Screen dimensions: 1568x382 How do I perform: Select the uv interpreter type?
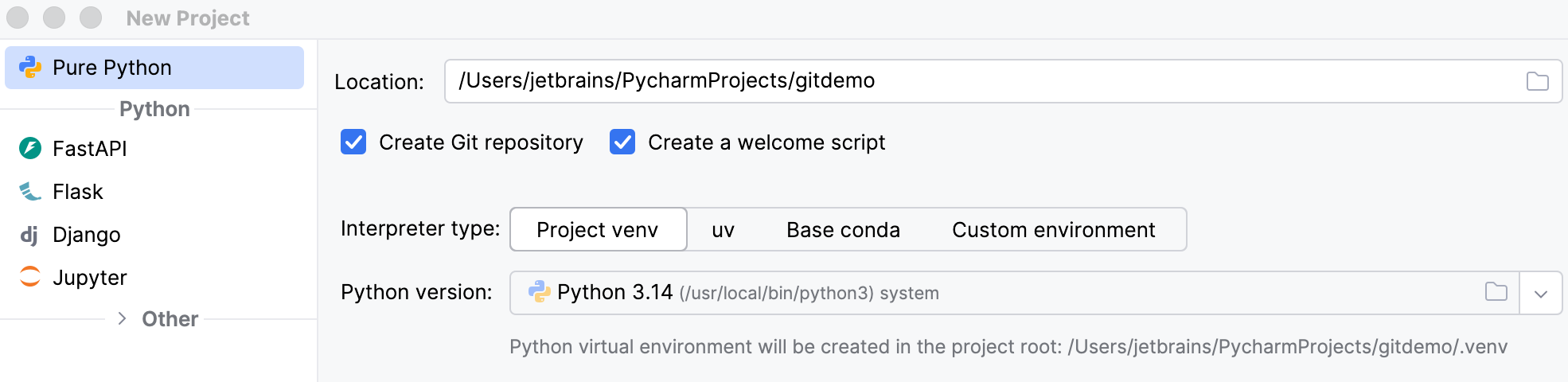point(723,229)
